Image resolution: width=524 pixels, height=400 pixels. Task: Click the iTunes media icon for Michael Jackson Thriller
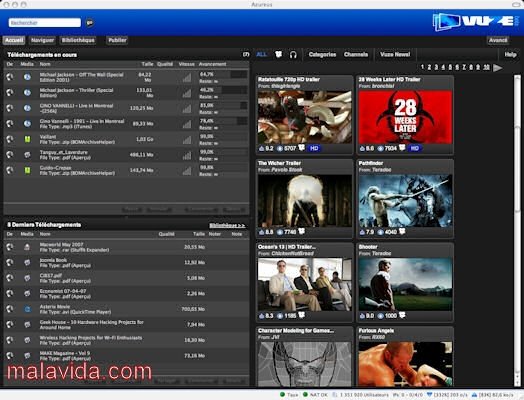(27, 93)
